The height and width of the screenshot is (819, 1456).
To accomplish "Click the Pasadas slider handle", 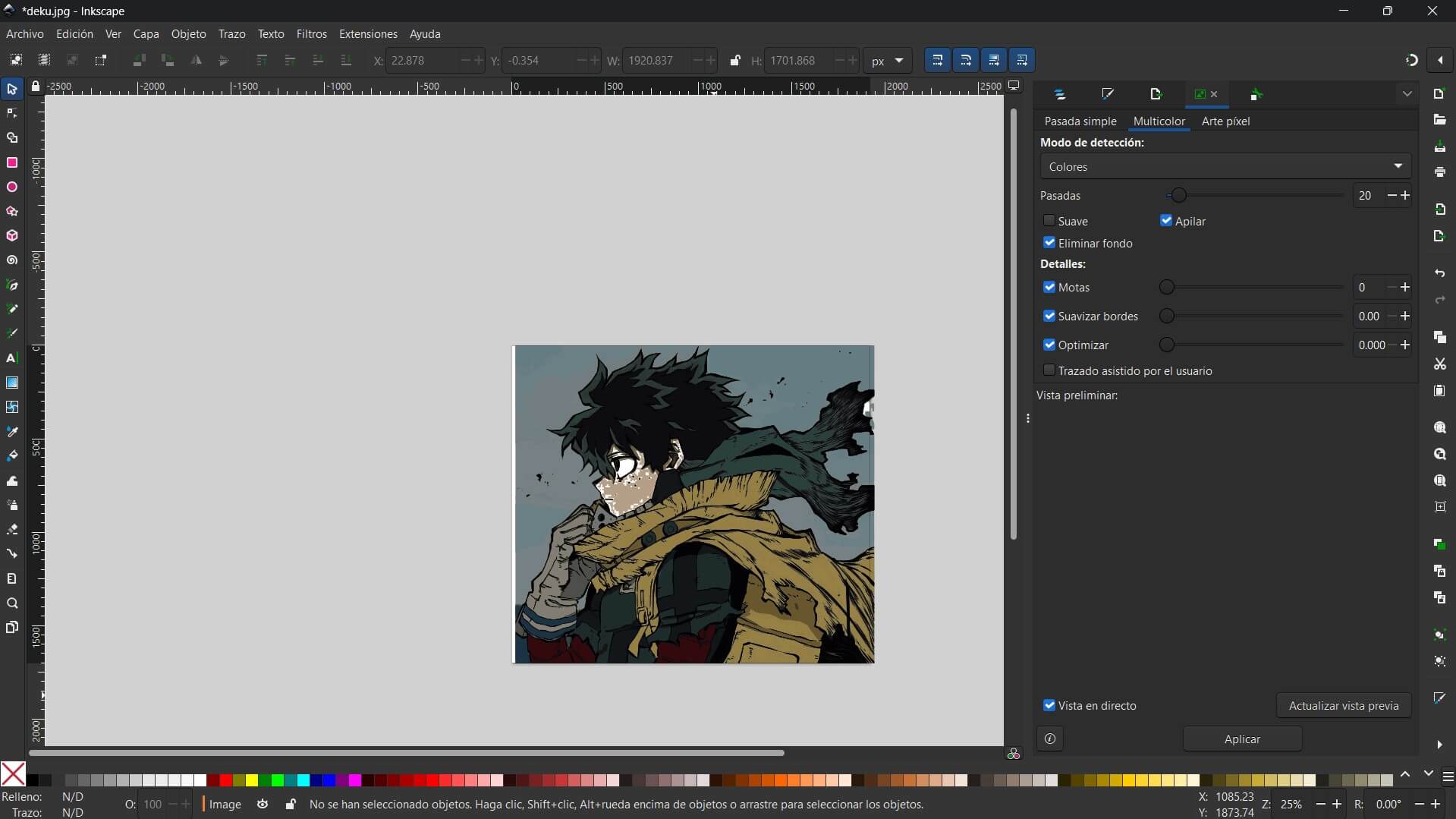I will tap(1178, 196).
